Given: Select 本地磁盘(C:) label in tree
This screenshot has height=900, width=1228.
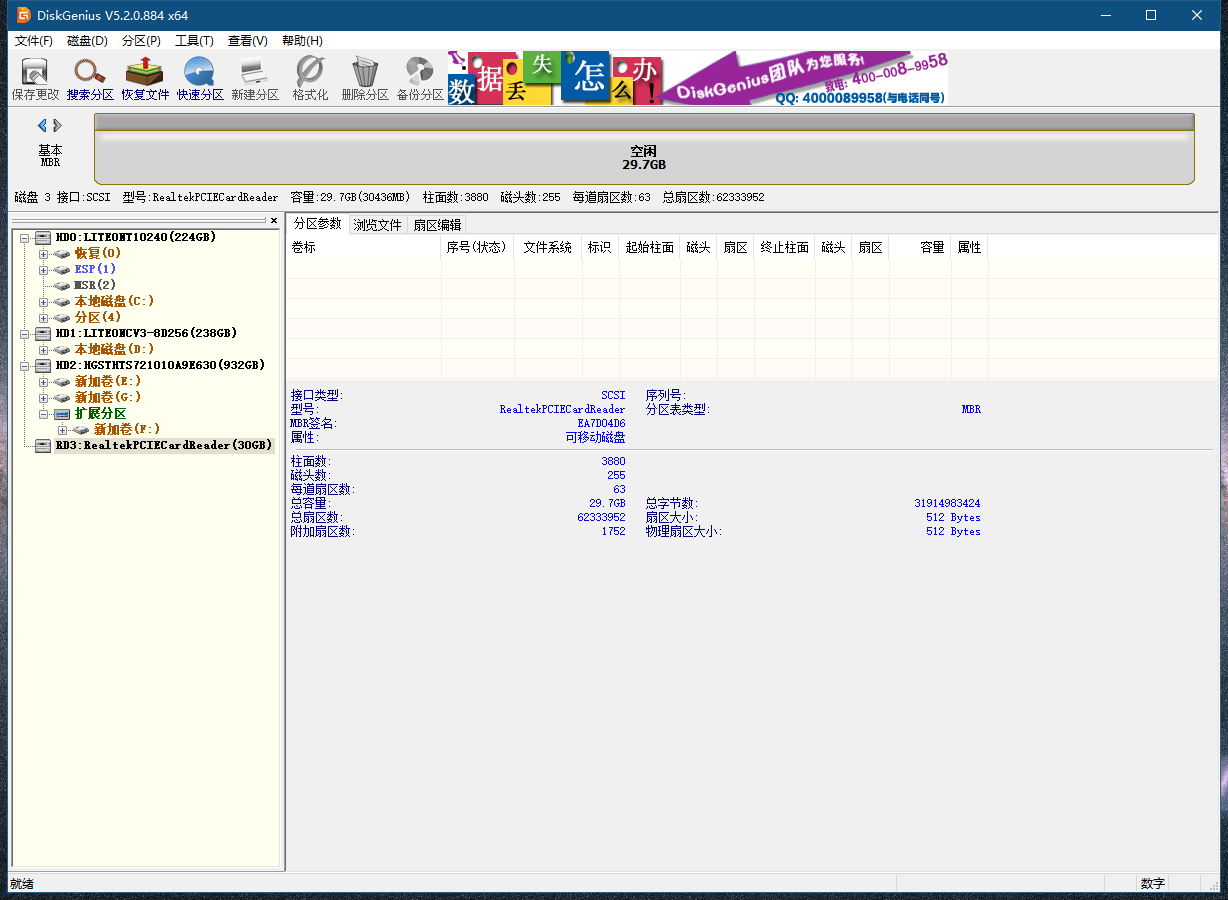Looking at the screenshot, I should (x=114, y=301).
